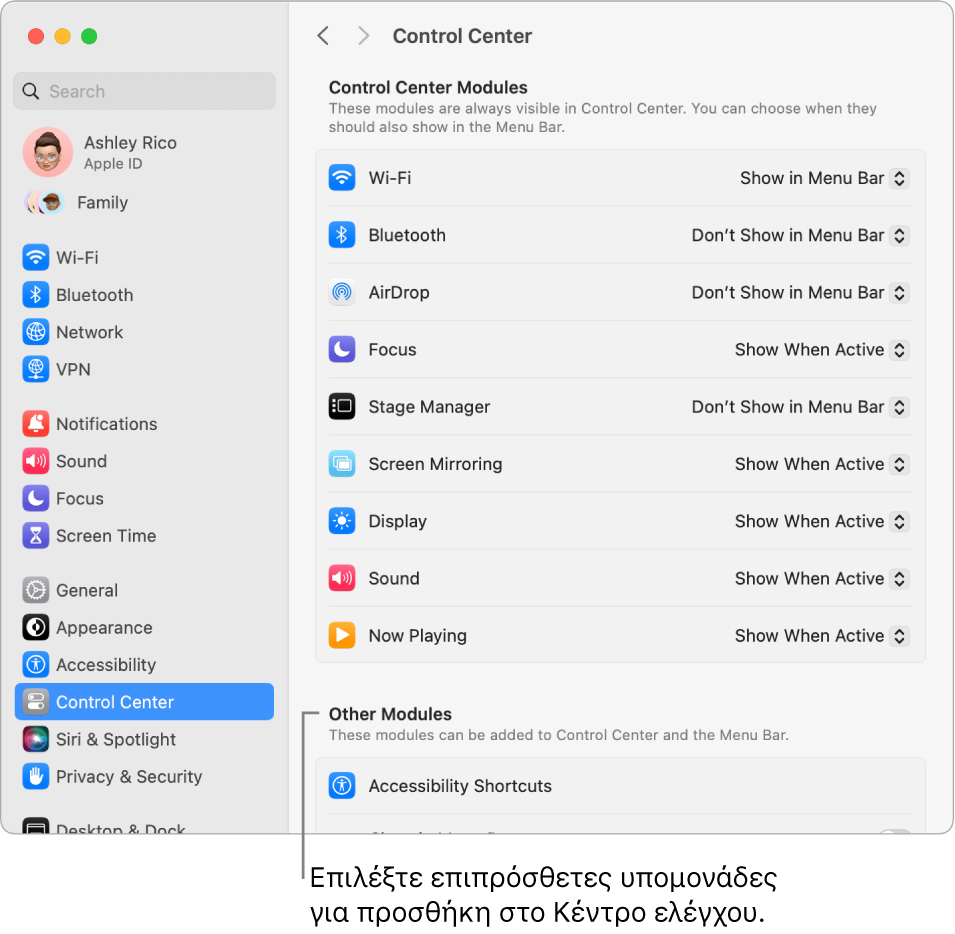Click the Wi-Fi icon in the sidebar
Screen dimensions: 955x934
coord(35,258)
